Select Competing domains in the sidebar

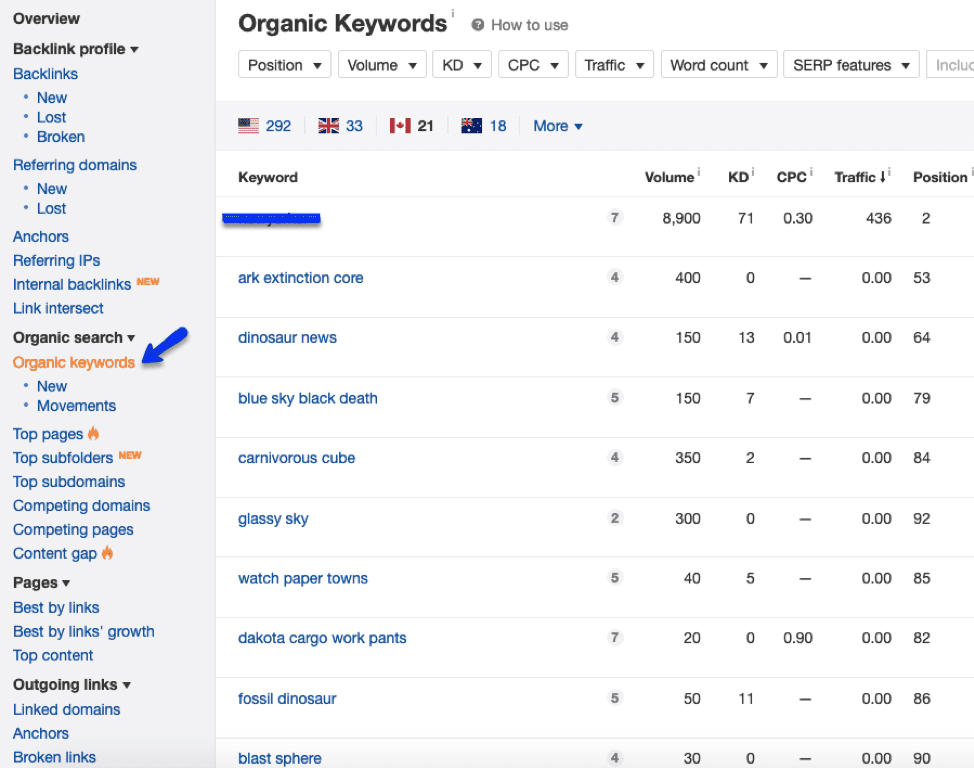coord(81,506)
